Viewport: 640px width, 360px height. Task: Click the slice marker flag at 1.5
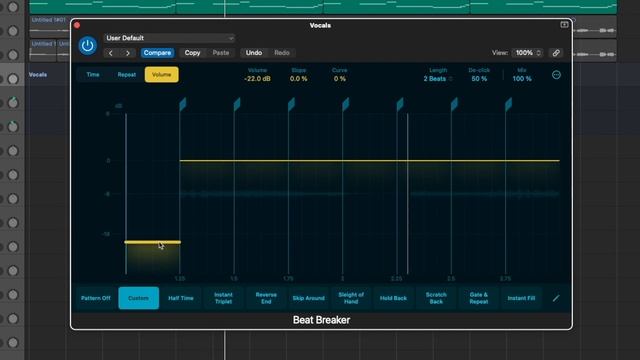click(x=237, y=104)
